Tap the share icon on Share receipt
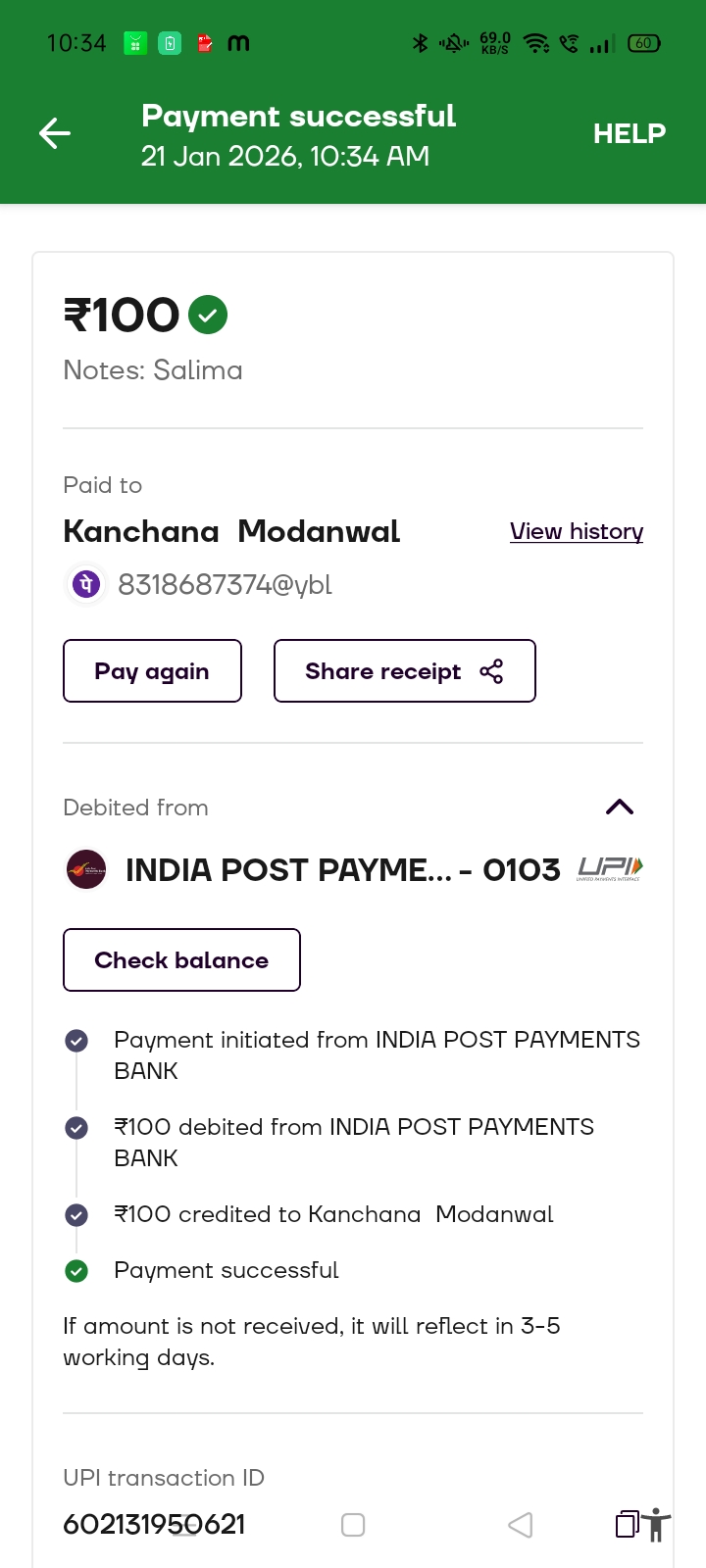This screenshot has width=706, height=1568. (x=491, y=671)
